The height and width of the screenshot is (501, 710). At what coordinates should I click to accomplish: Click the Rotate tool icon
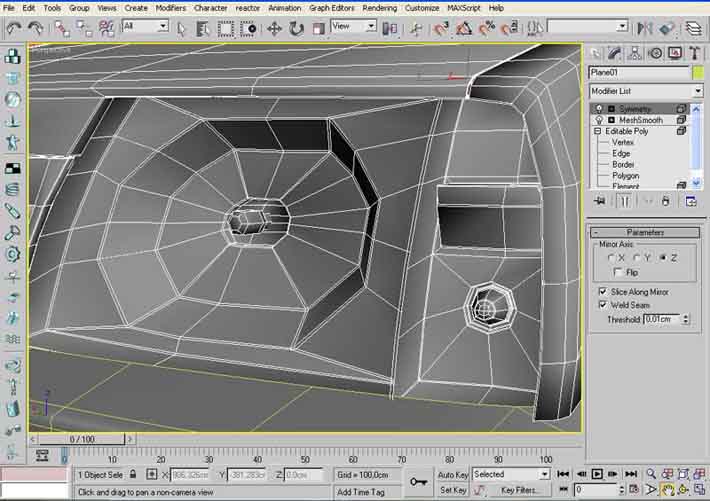point(296,29)
